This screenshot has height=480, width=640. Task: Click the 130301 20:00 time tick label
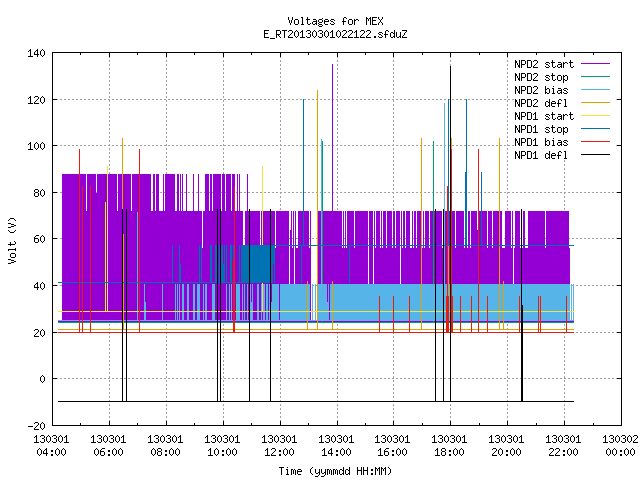(507, 446)
